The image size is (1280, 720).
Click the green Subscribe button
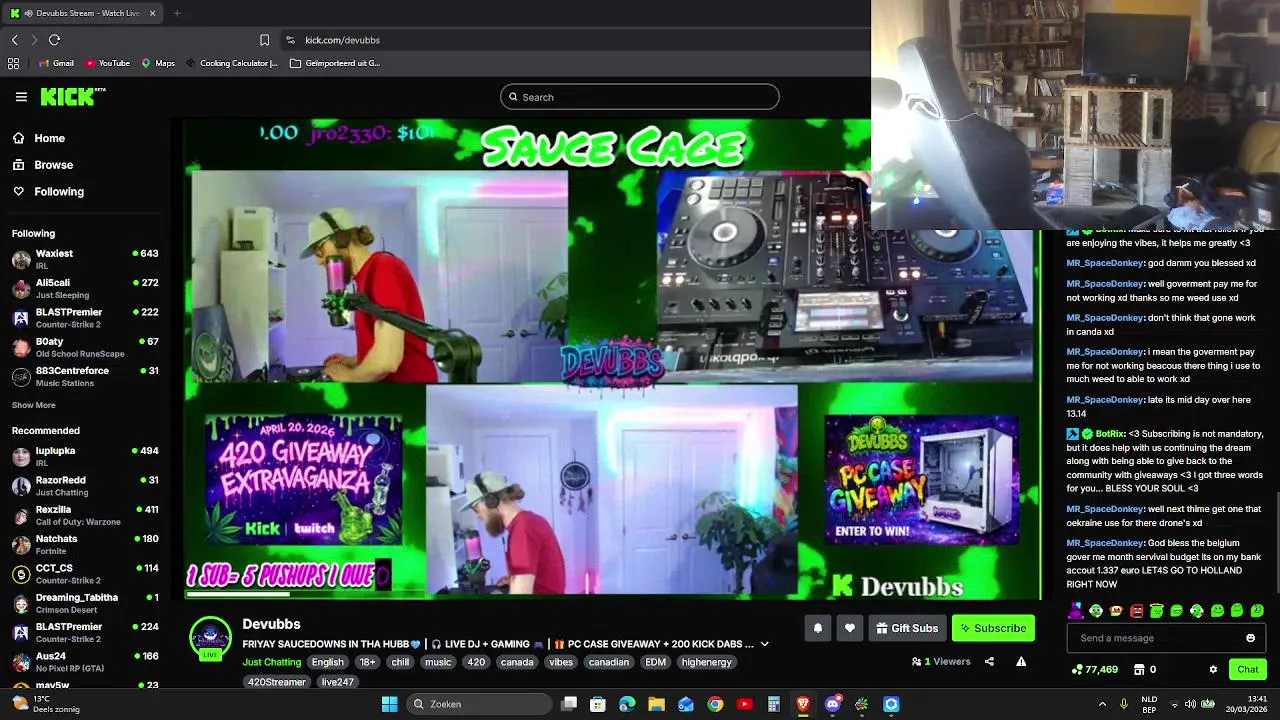click(993, 628)
